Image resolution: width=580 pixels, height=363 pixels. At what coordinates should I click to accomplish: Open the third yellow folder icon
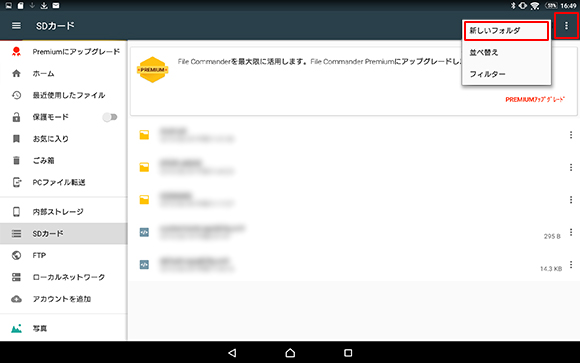tap(144, 200)
